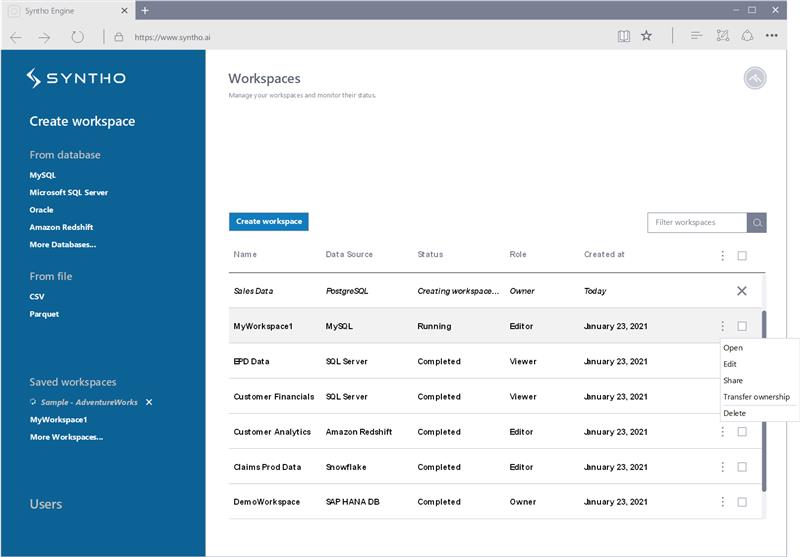The image size is (800, 557).
Task: Add page to favorites with the star icon
Action: pyautogui.click(x=646, y=36)
